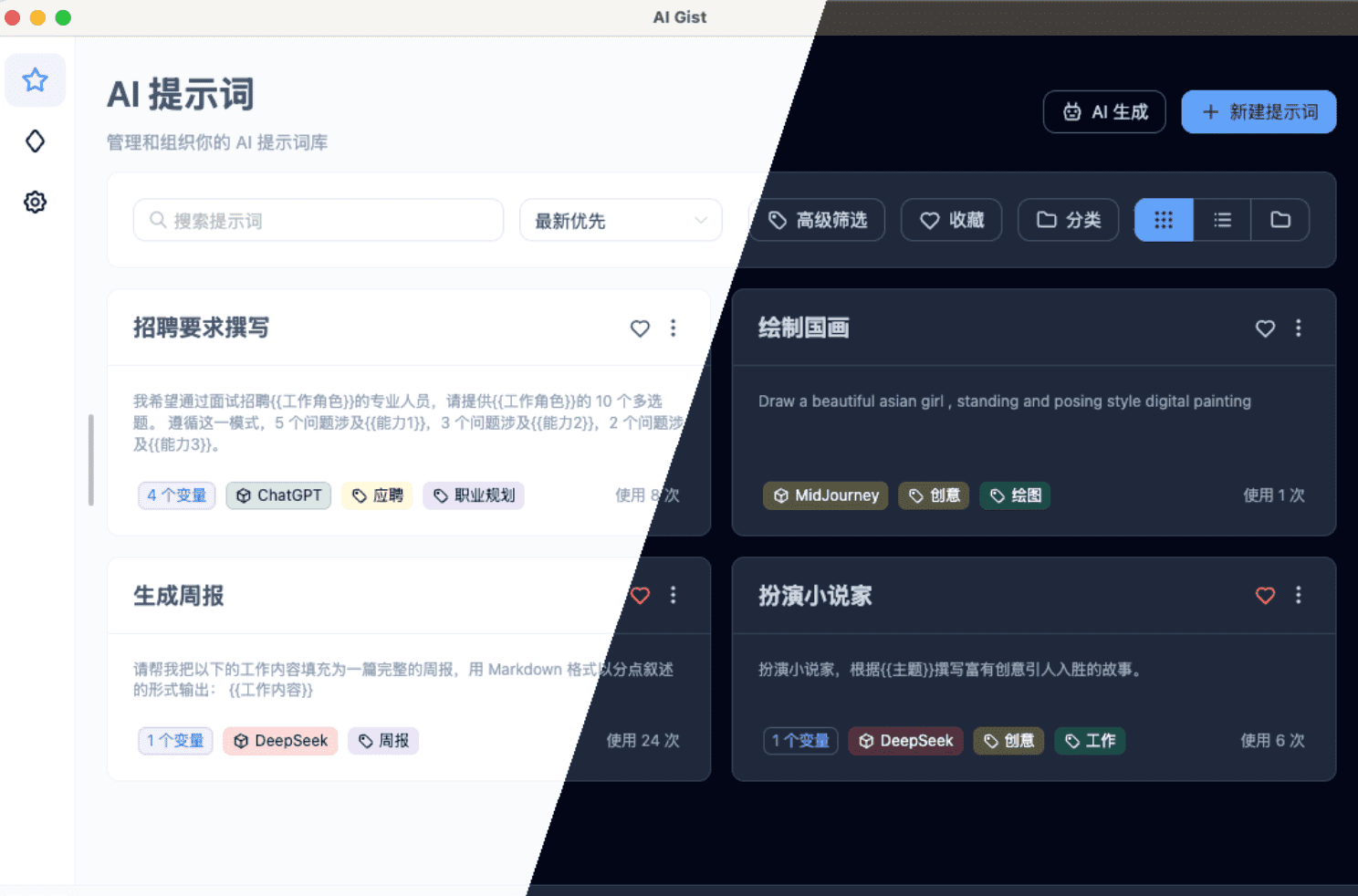
Task: Switch to list view layout
Action: [x=1222, y=220]
